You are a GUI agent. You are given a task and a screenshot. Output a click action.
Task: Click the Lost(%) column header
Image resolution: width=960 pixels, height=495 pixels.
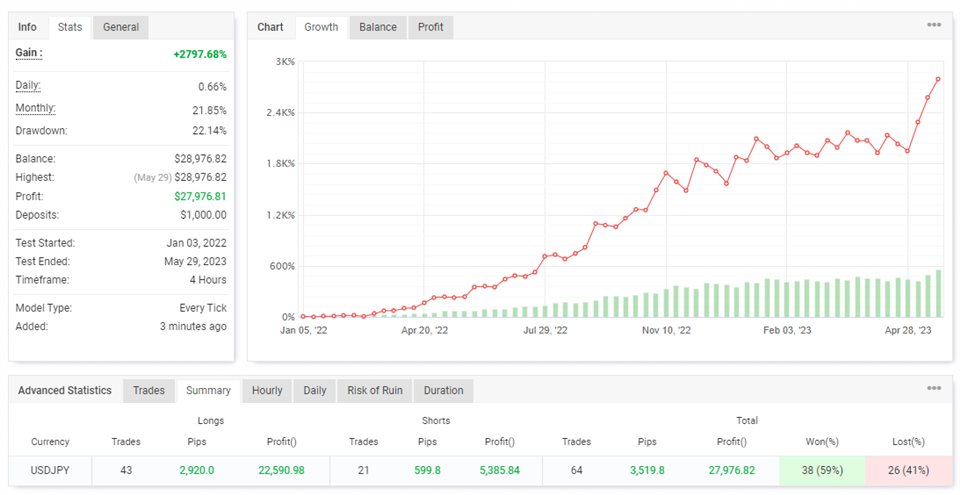point(909,442)
